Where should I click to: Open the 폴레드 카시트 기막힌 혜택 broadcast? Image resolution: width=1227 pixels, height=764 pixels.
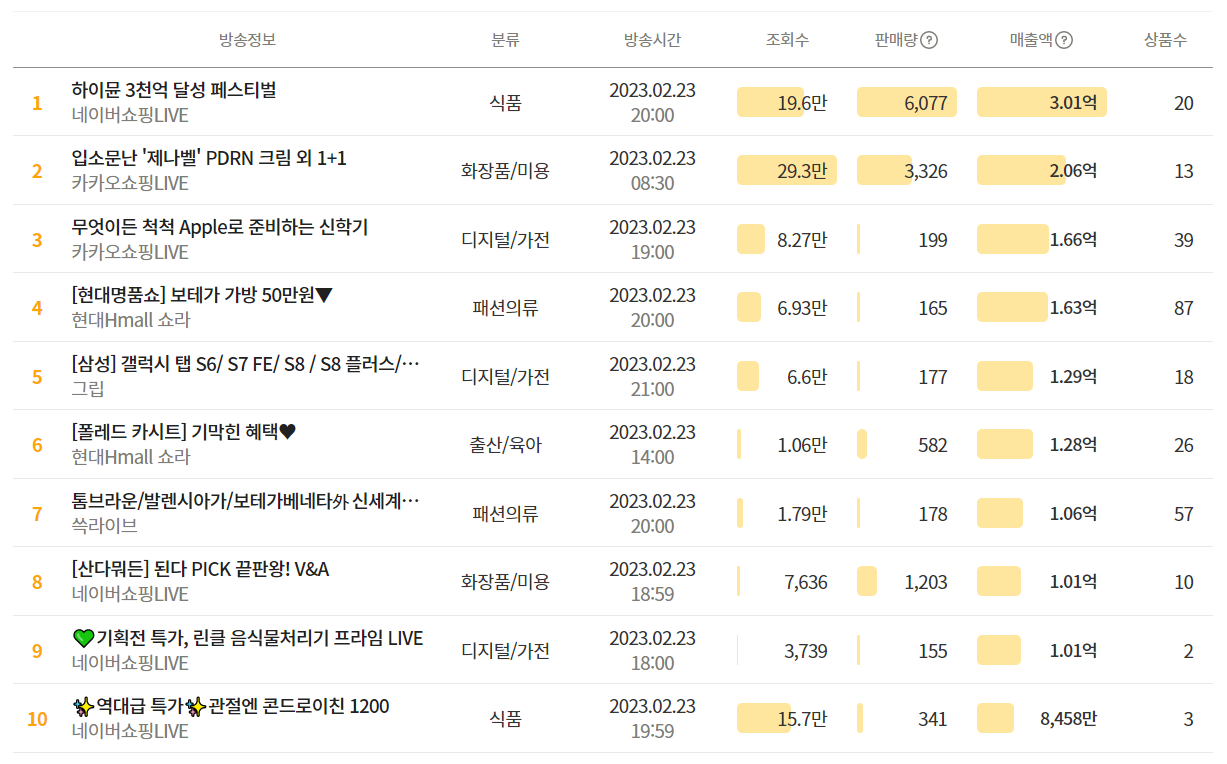185,432
